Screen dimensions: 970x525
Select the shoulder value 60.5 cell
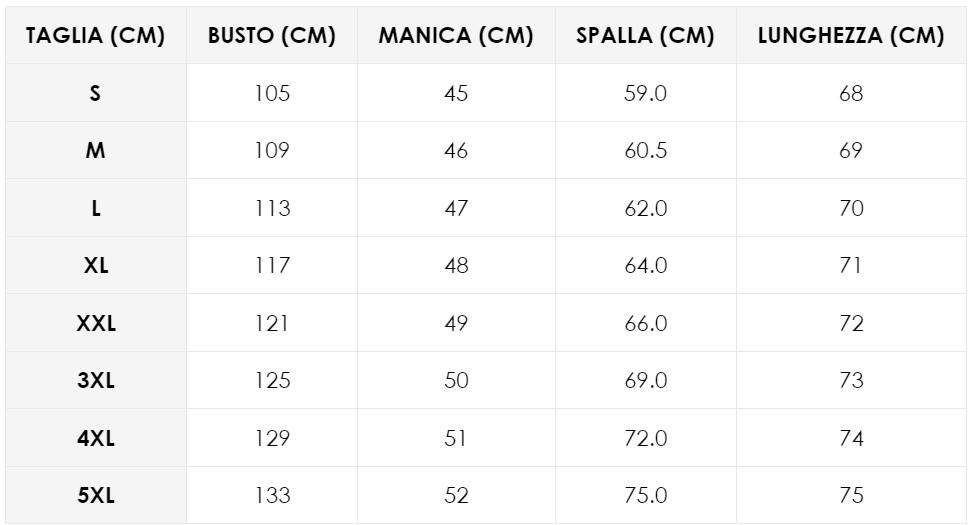[x=645, y=150]
